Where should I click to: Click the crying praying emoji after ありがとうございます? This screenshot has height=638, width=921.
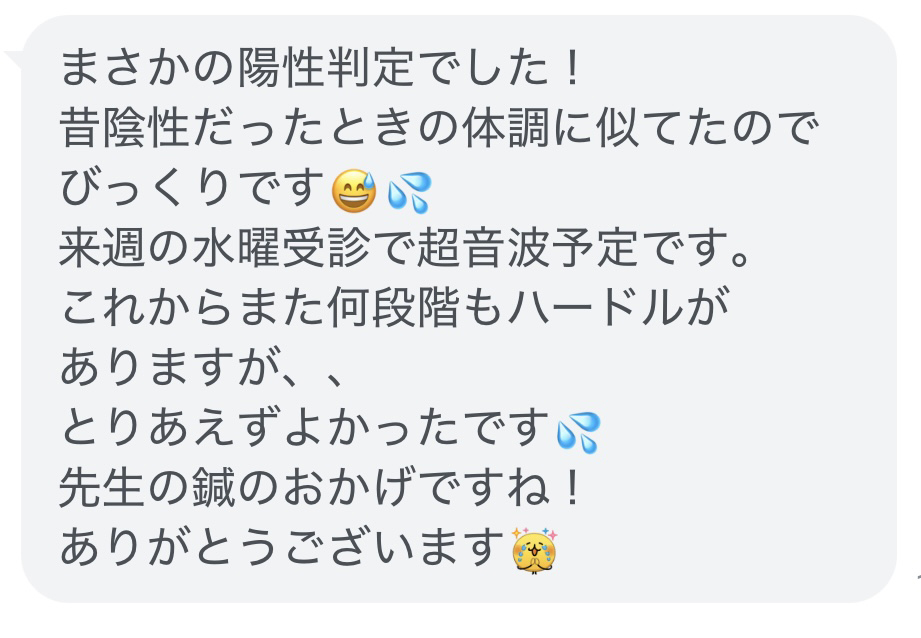(534, 550)
